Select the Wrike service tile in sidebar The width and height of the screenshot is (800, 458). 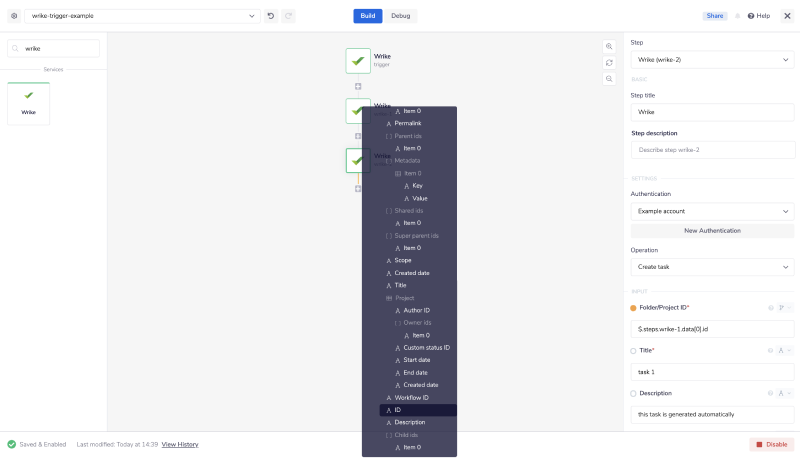[x=28, y=103]
